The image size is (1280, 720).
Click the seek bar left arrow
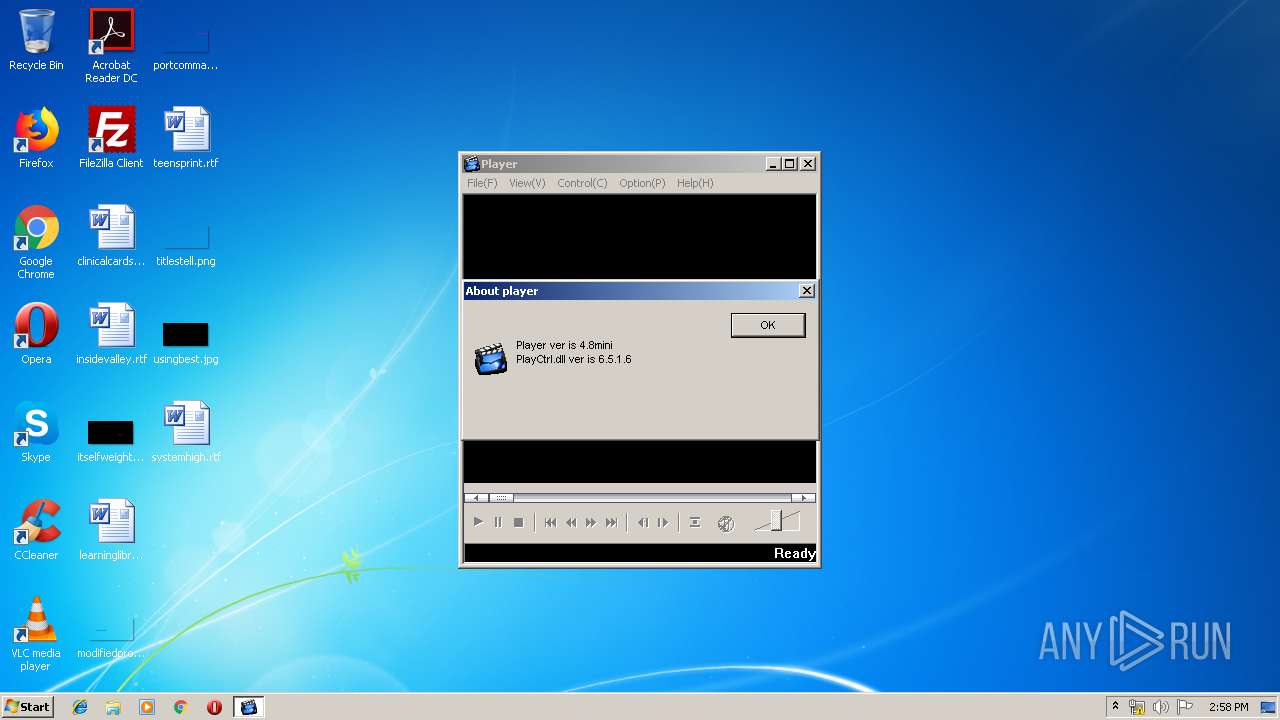[x=477, y=497]
